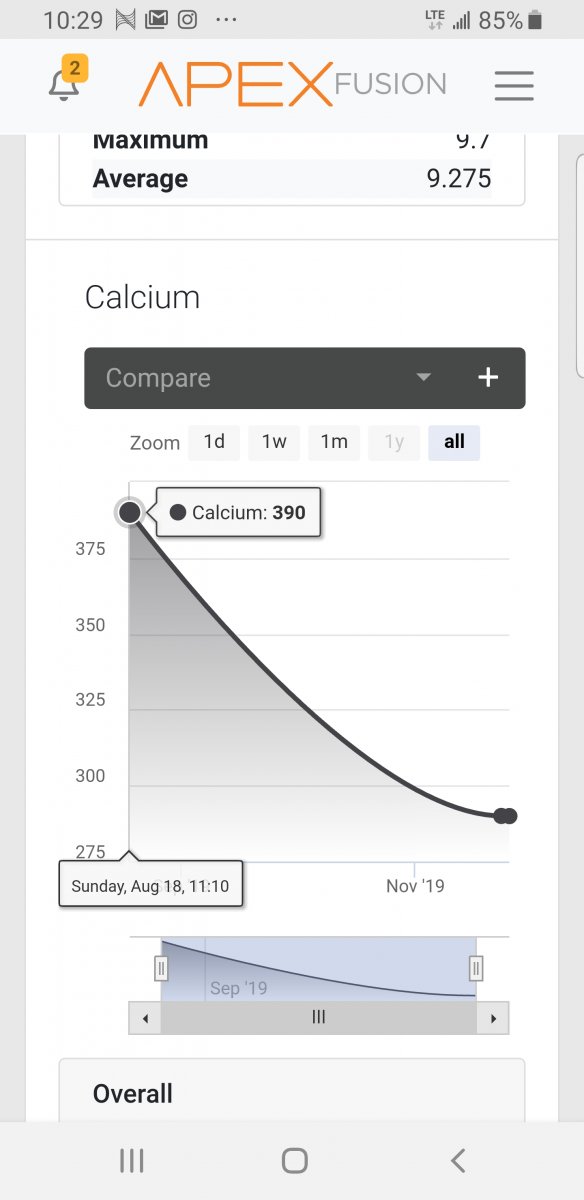Screen dimensions: 584x1200
Task: Click the APEX Fusion logo
Action: tap(292, 84)
